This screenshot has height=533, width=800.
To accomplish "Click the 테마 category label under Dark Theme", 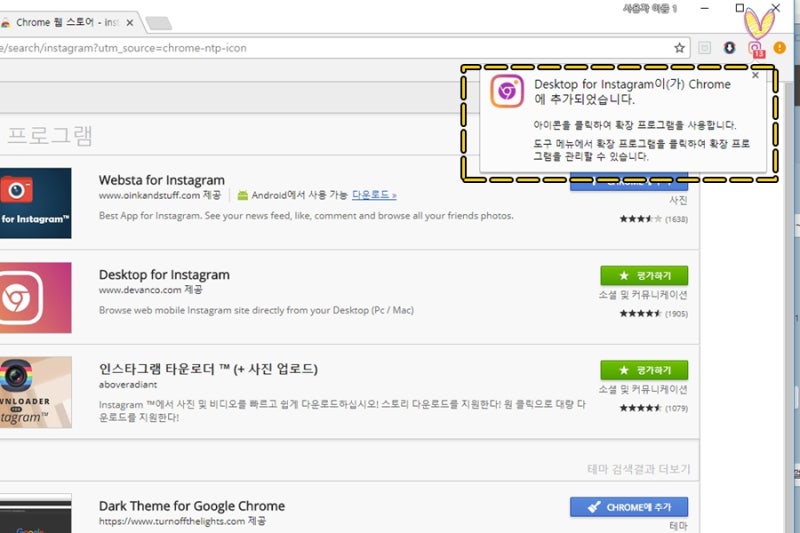I will (679, 526).
